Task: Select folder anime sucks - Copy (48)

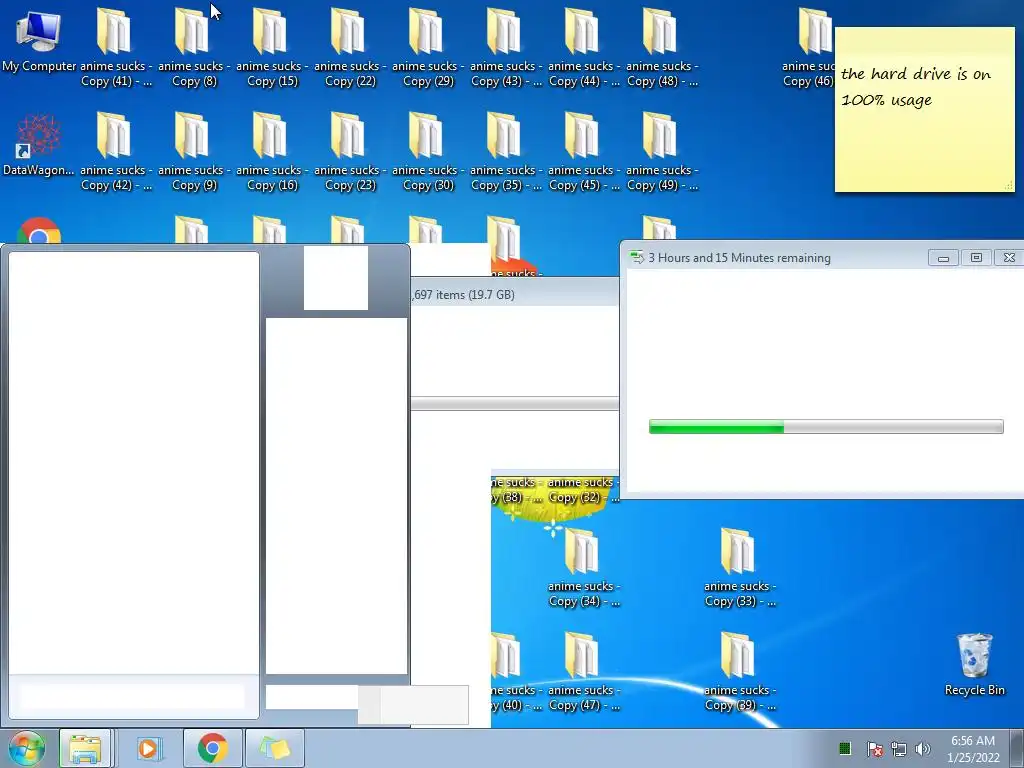Action: (x=662, y=47)
